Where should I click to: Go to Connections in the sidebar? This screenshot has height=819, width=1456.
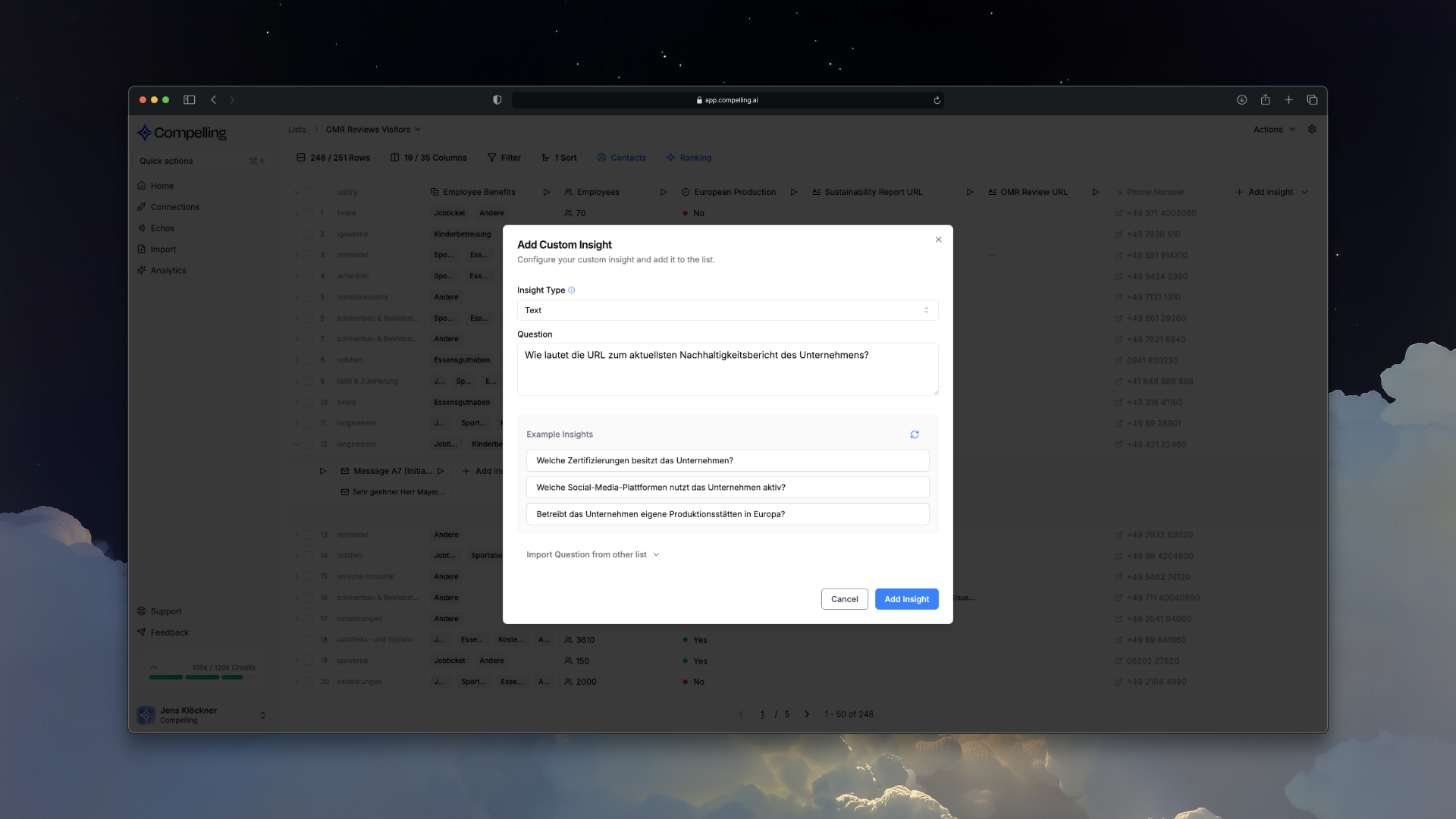tap(174, 207)
